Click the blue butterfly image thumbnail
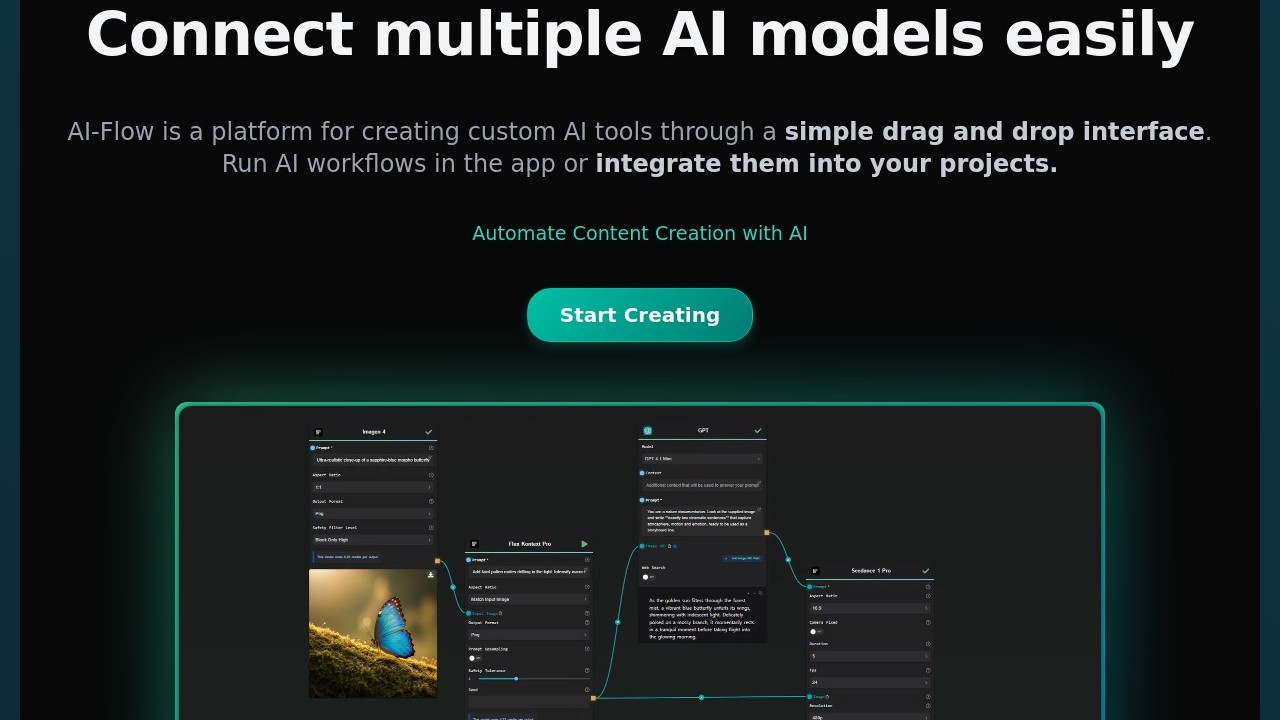 tap(373, 633)
